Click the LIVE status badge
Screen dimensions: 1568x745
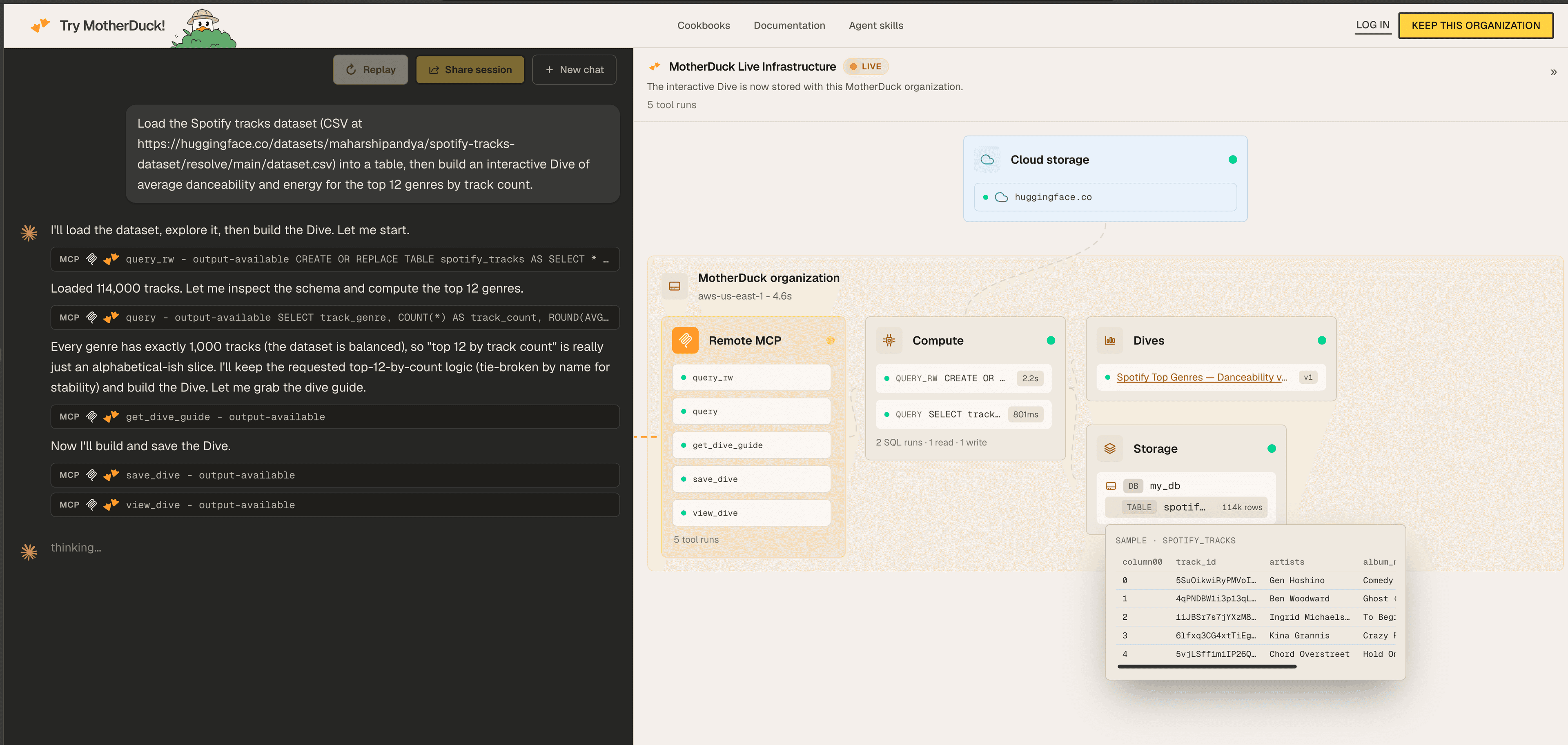coord(866,67)
